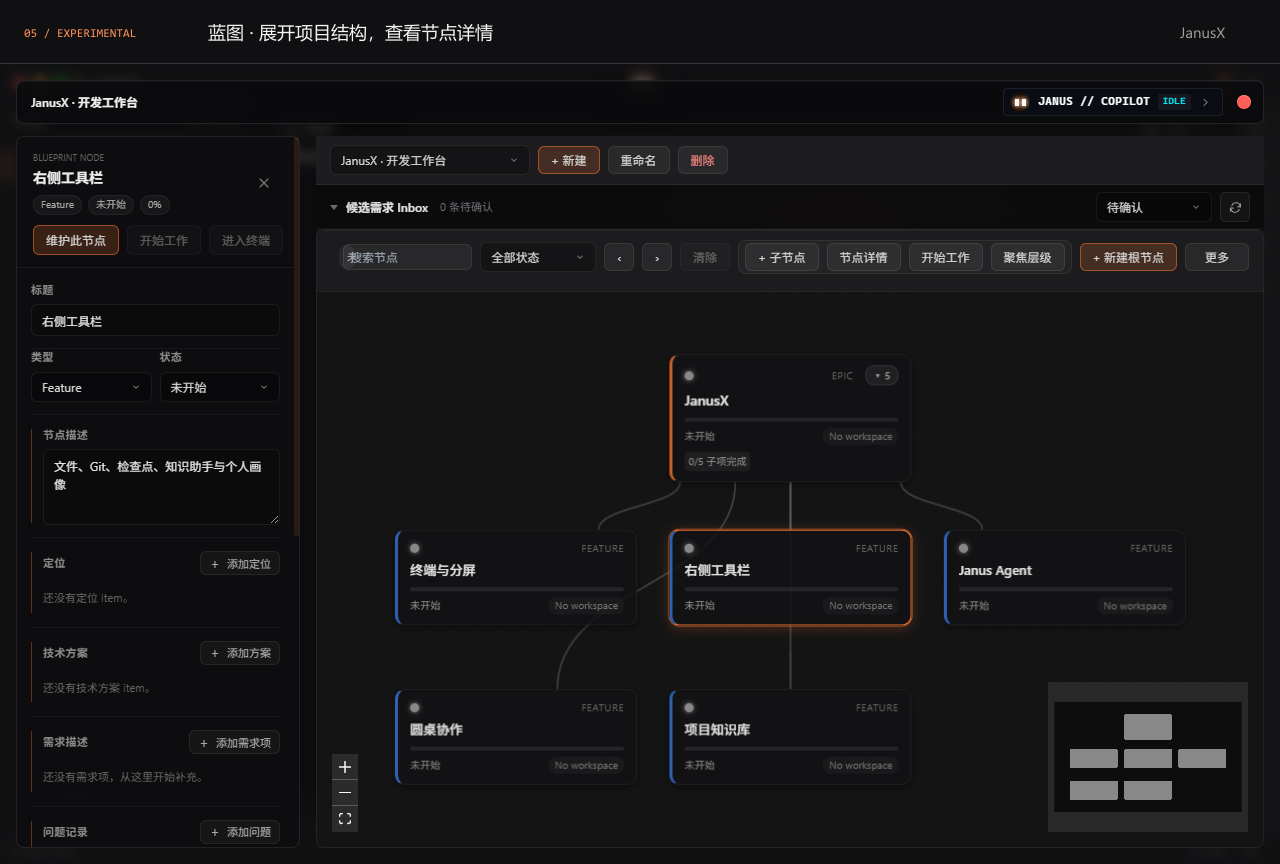Open the 全部状态 status filter dropdown
Screen dimensions: 1280x864
pyautogui.click(x=538, y=257)
